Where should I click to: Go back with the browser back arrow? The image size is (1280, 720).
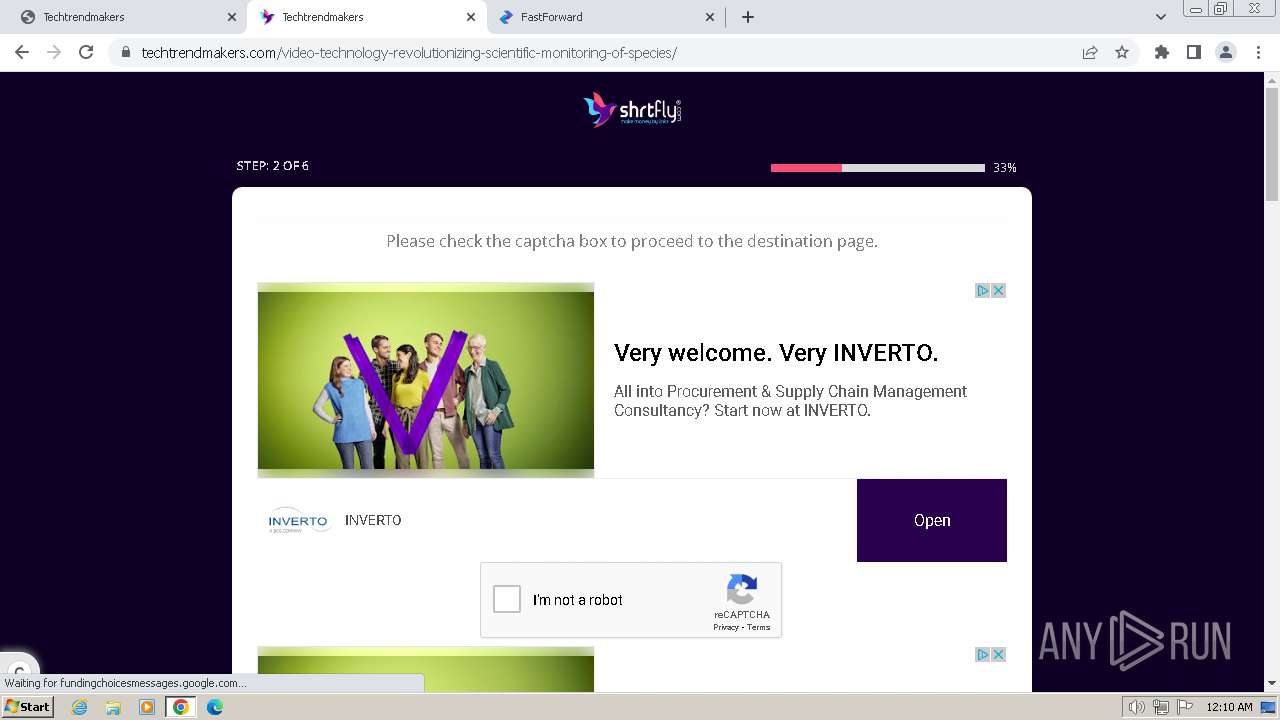point(22,52)
